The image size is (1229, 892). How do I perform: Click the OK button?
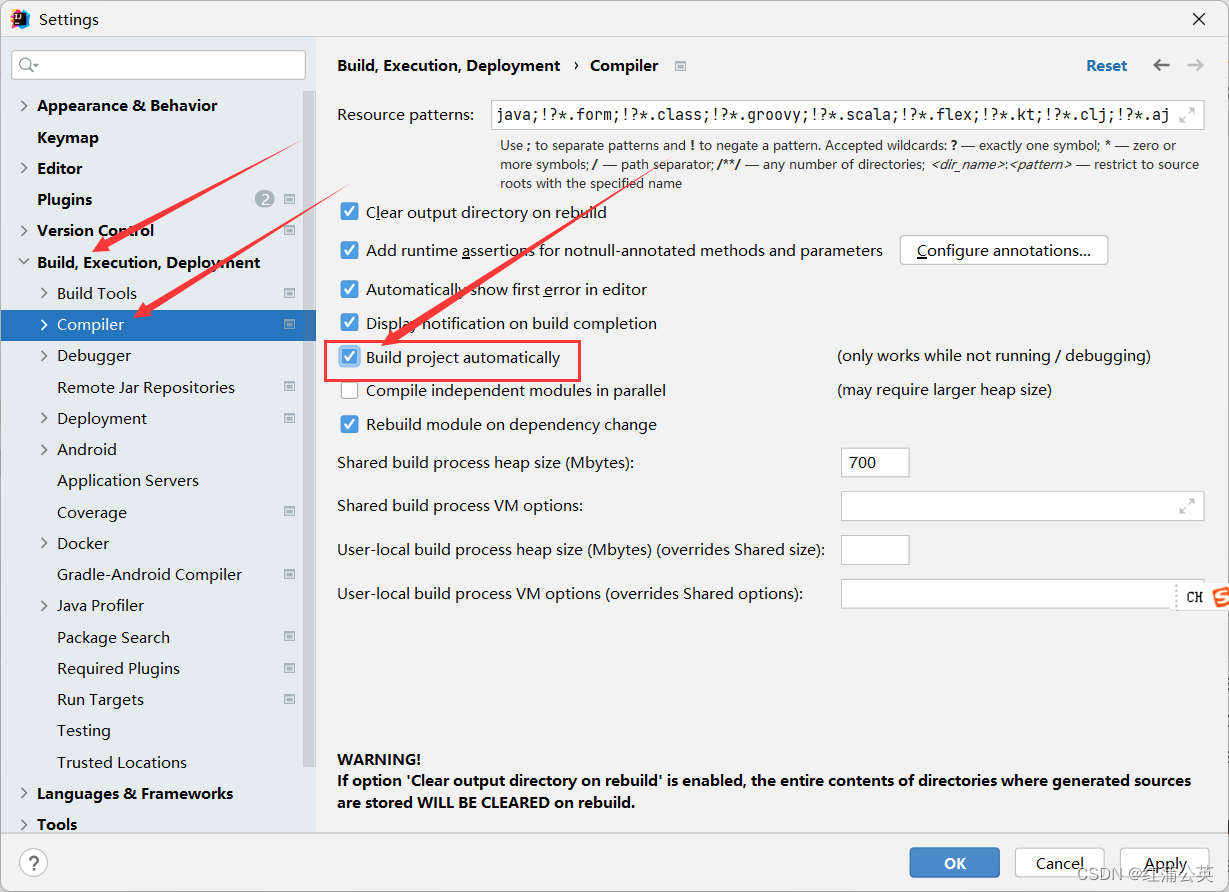(x=955, y=863)
